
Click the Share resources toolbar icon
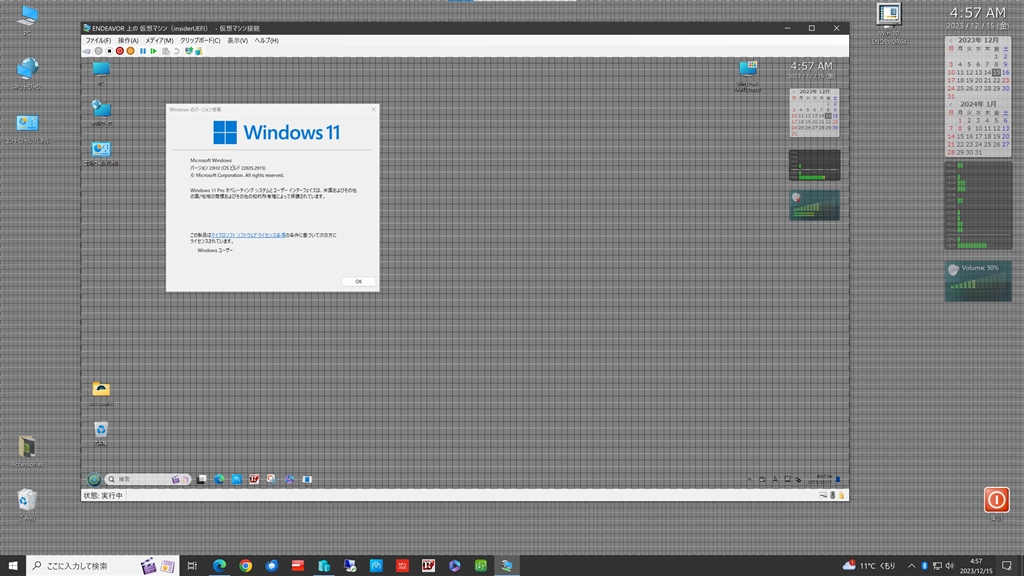tap(199, 51)
